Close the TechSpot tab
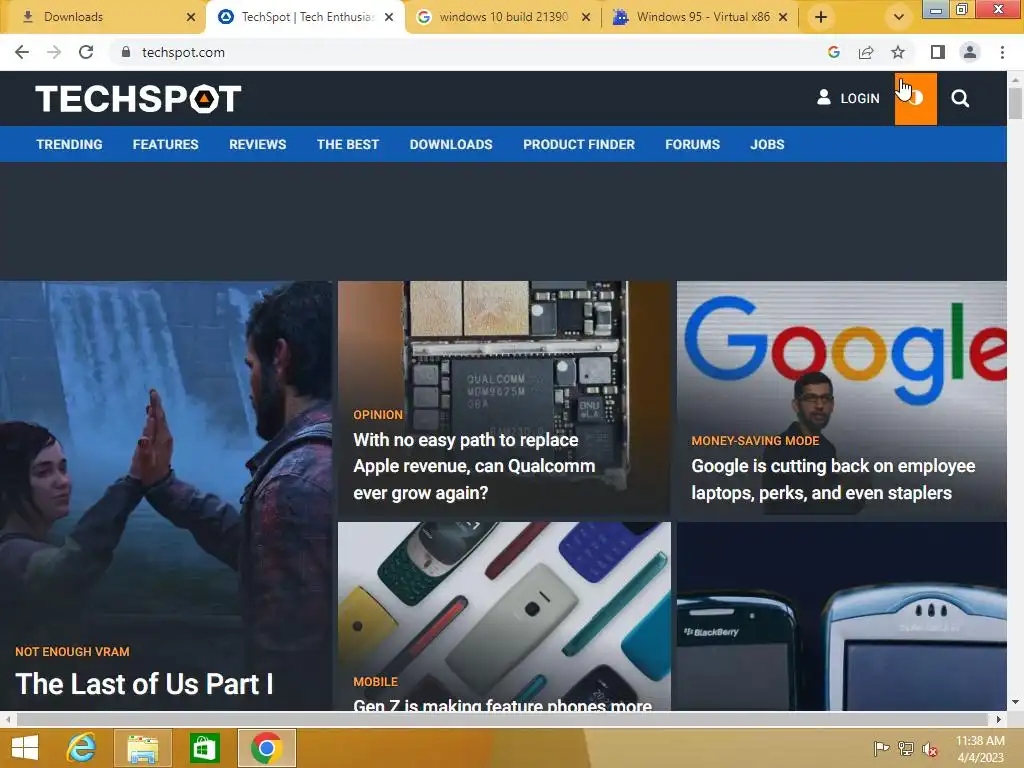 pos(389,17)
